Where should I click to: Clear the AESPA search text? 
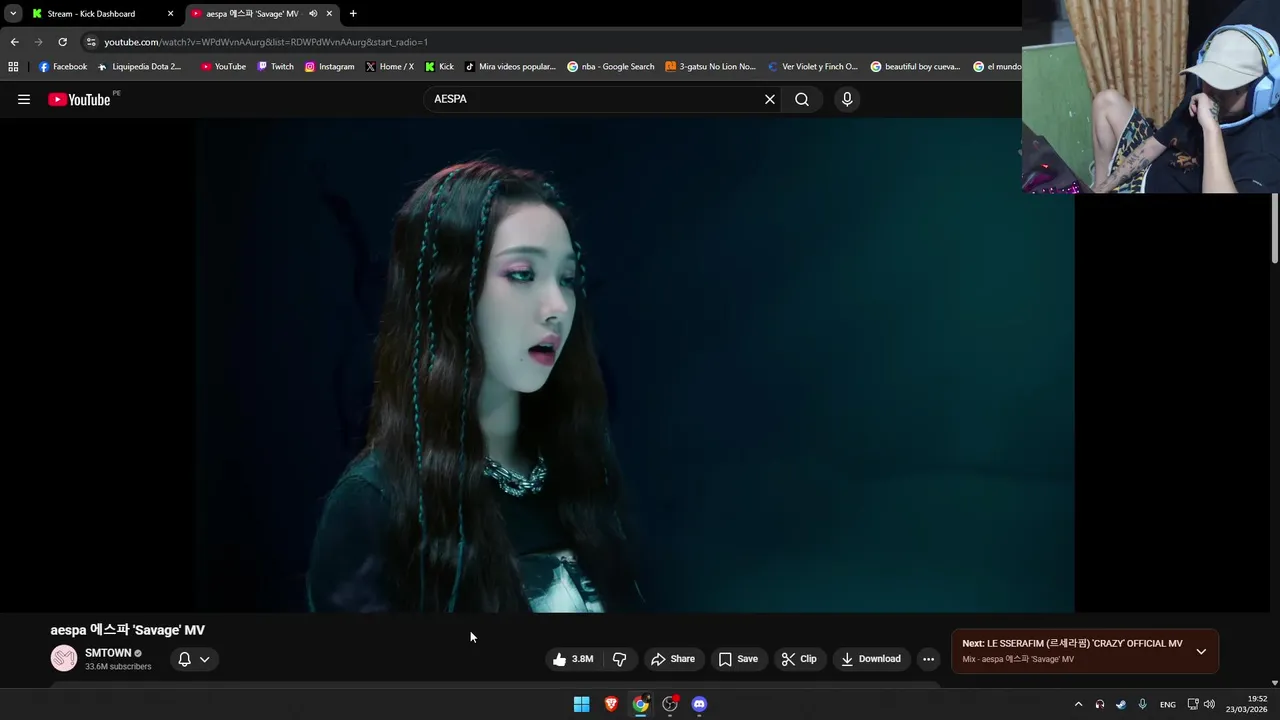coord(770,99)
